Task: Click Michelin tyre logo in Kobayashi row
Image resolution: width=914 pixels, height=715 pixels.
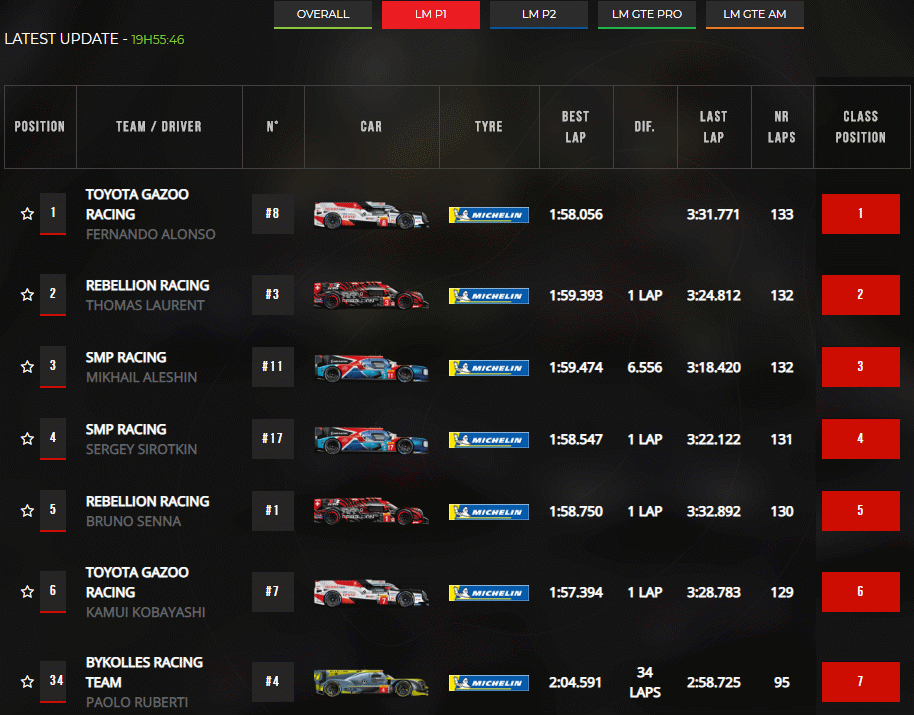Action: pyautogui.click(x=488, y=593)
